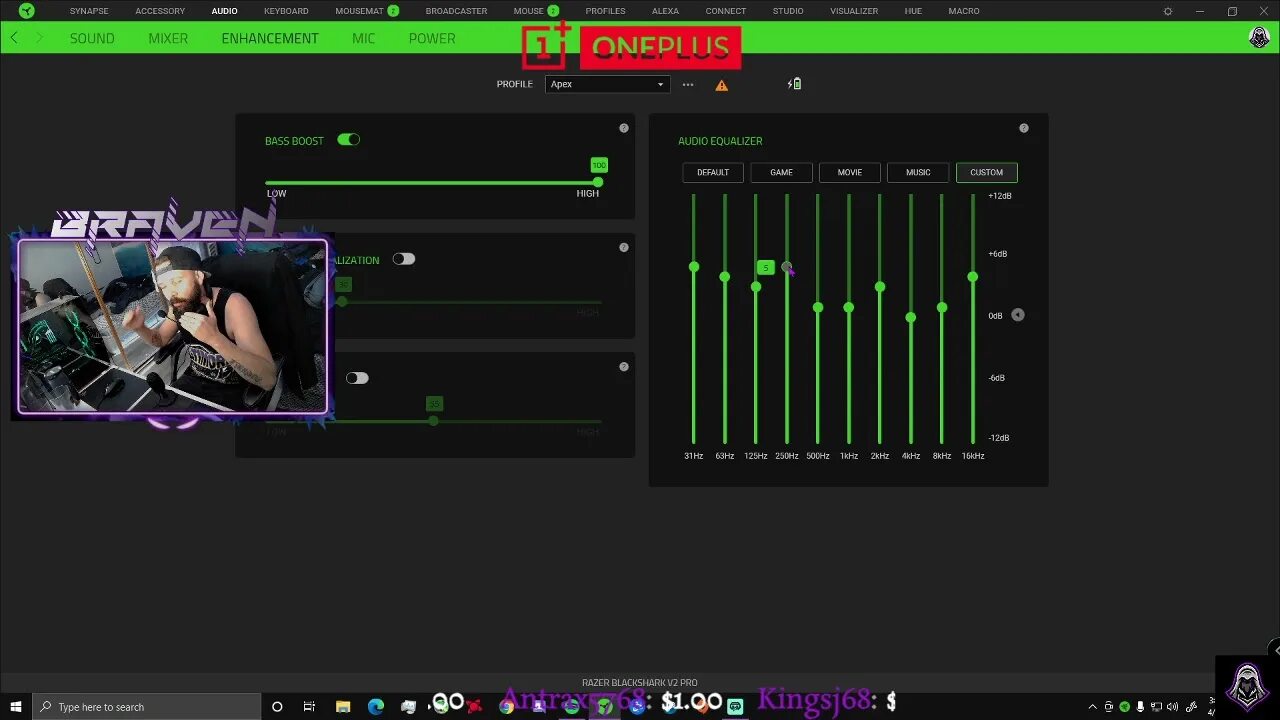
Task: Launch Microsoft Edge from the taskbar
Action: click(375, 707)
